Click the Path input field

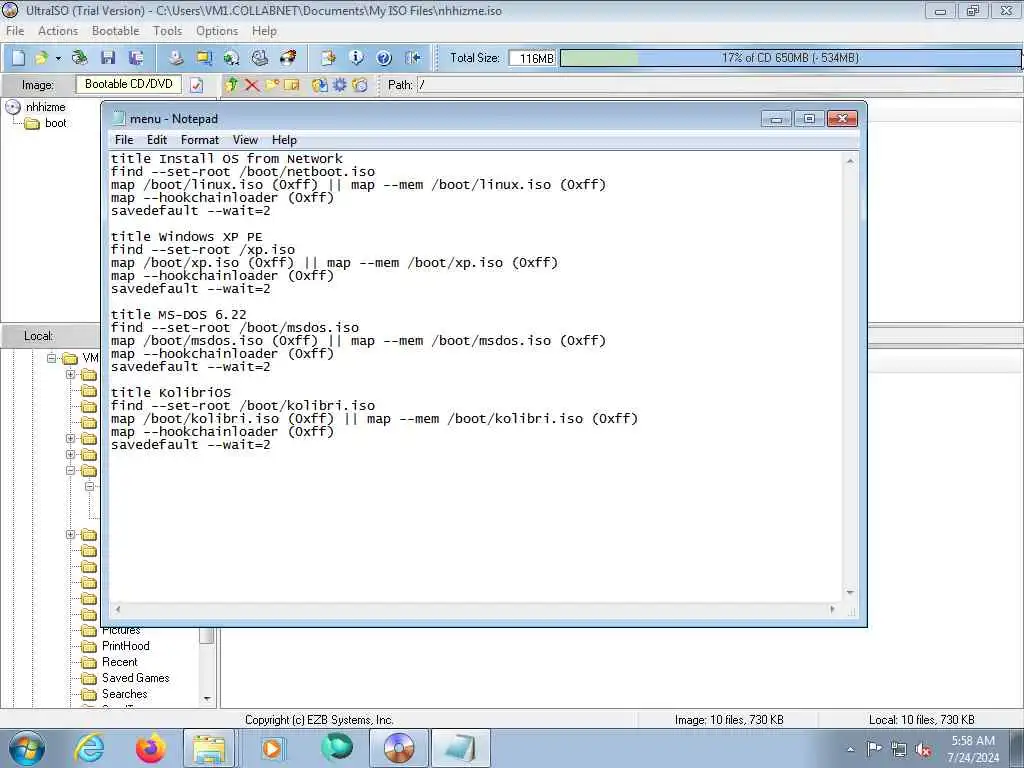(718, 85)
